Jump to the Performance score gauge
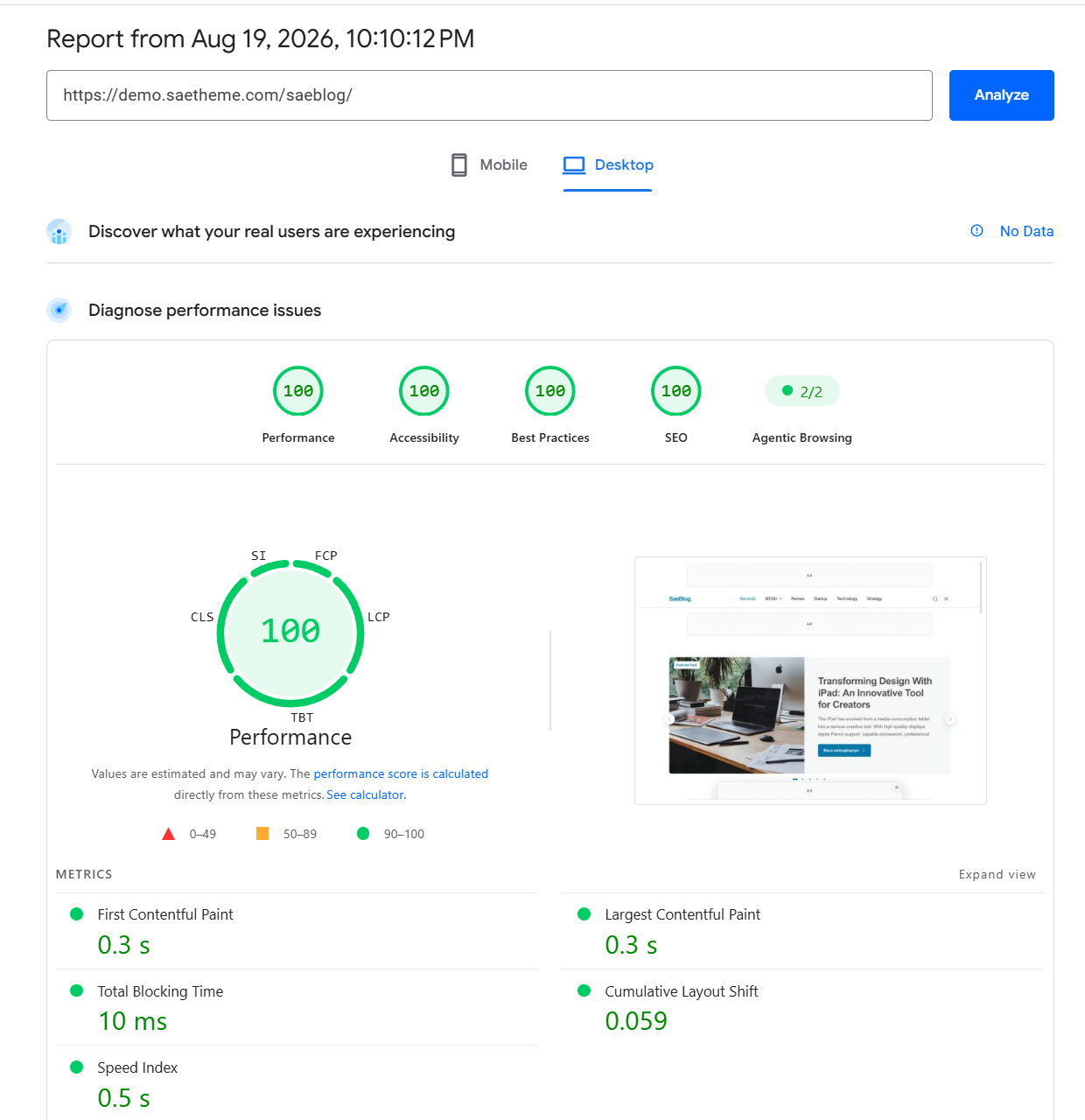This screenshot has height=1120, width=1085. [298, 391]
